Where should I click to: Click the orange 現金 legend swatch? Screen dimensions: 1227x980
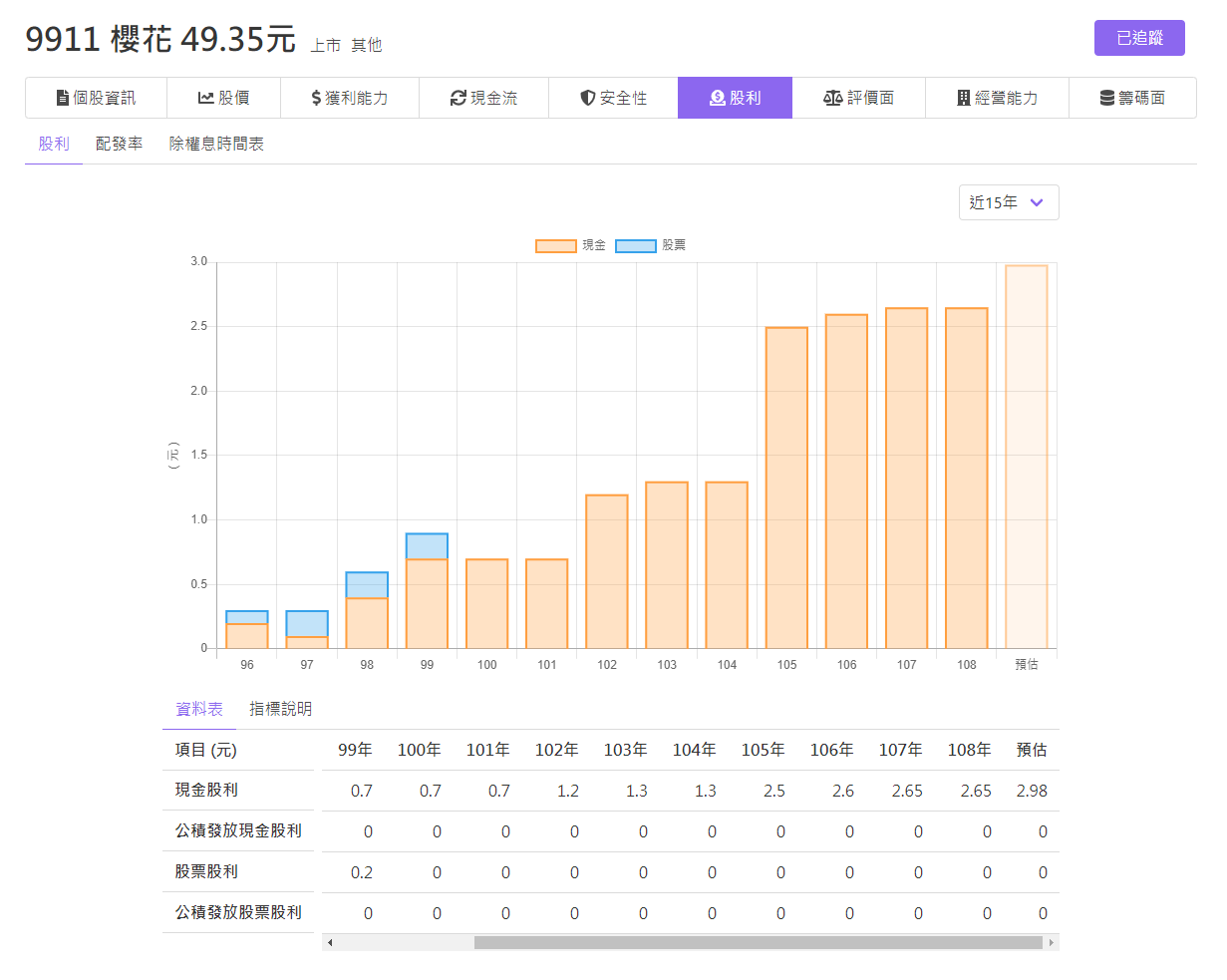click(x=556, y=245)
